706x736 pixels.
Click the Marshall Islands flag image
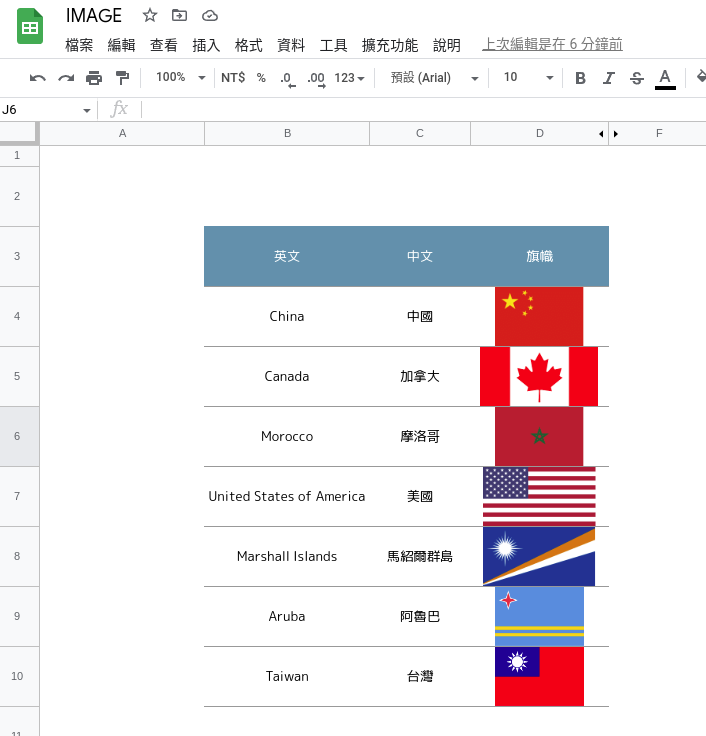(x=539, y=556)
